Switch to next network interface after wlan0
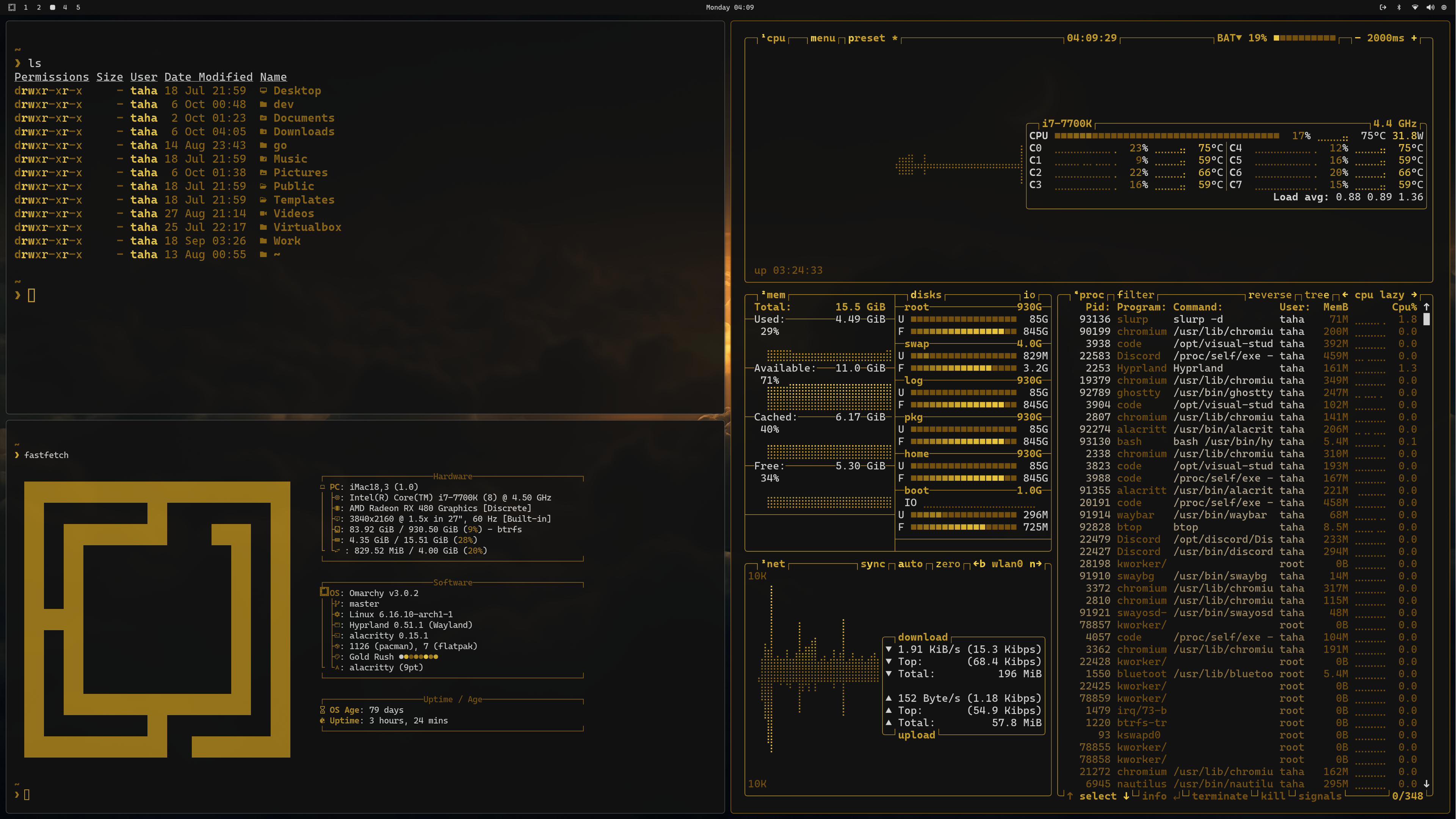The width and height of the screenshot is (1456, 819). pyautogui.click(x=1036, y=563)
